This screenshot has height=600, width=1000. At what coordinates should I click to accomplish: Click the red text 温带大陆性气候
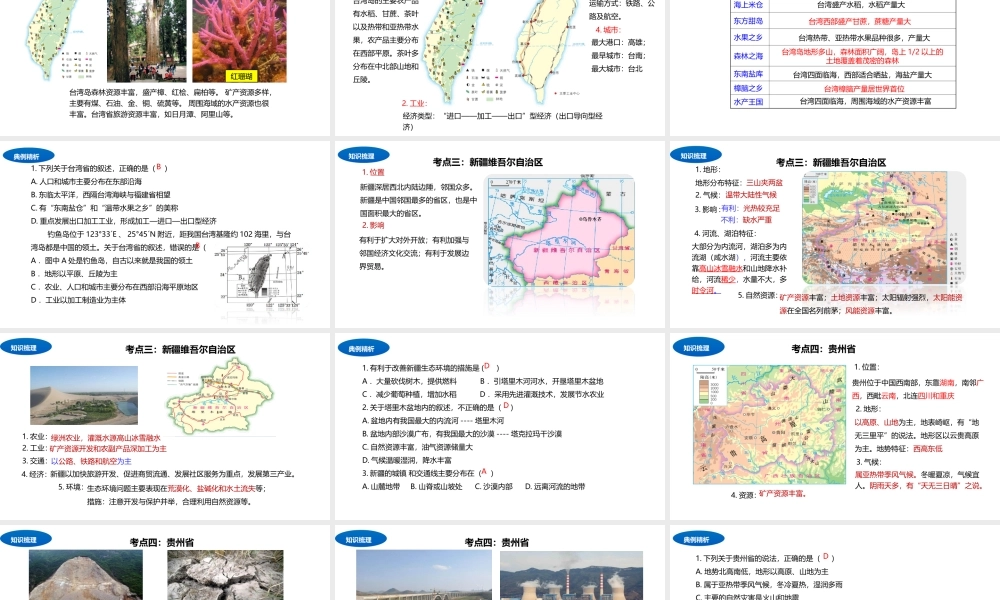751,195
